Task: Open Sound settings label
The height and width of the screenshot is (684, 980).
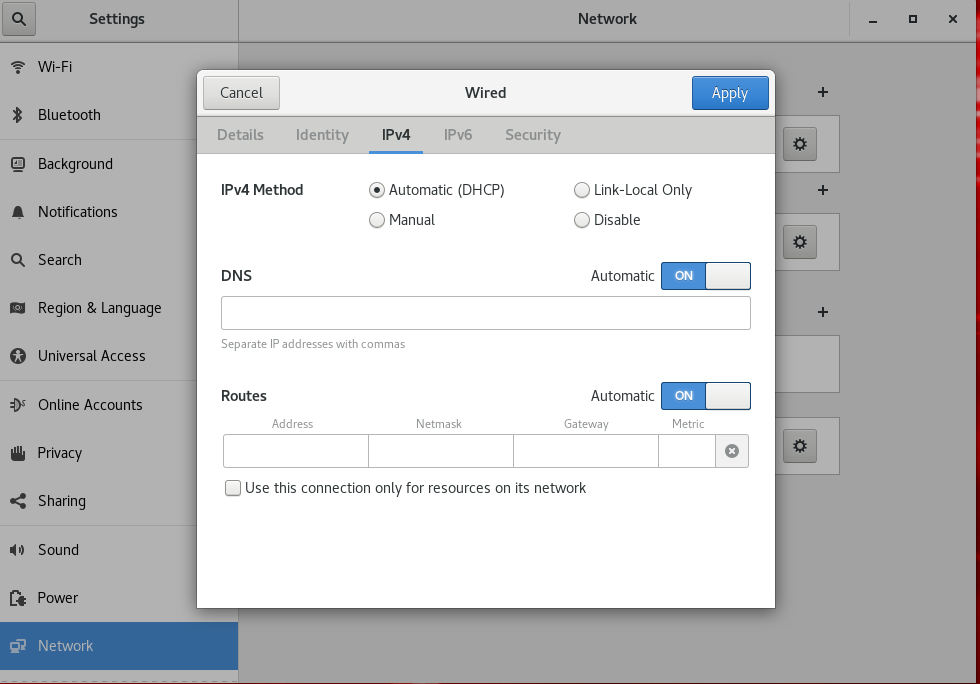Action: tap(58, 550)
